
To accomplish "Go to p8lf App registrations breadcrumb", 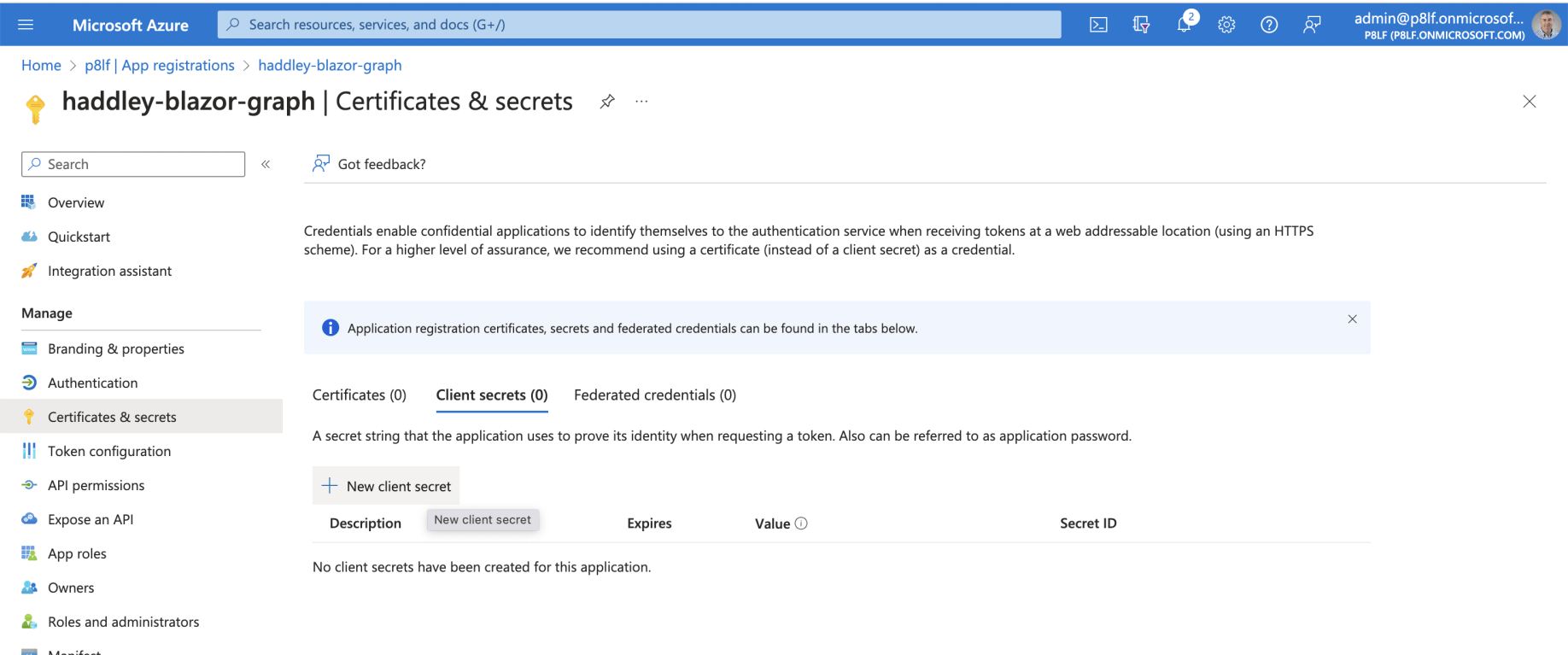I will click(x=160, y=65).
